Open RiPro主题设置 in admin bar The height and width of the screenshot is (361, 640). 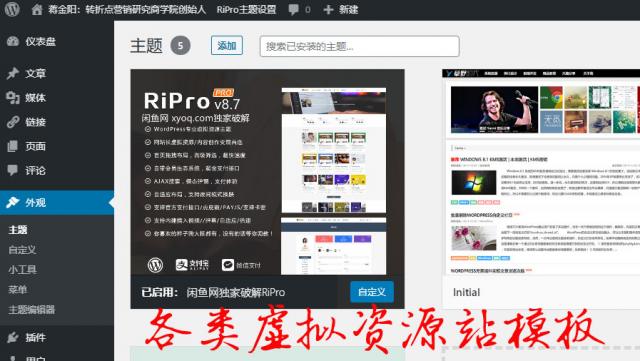(x=246, y=9)
